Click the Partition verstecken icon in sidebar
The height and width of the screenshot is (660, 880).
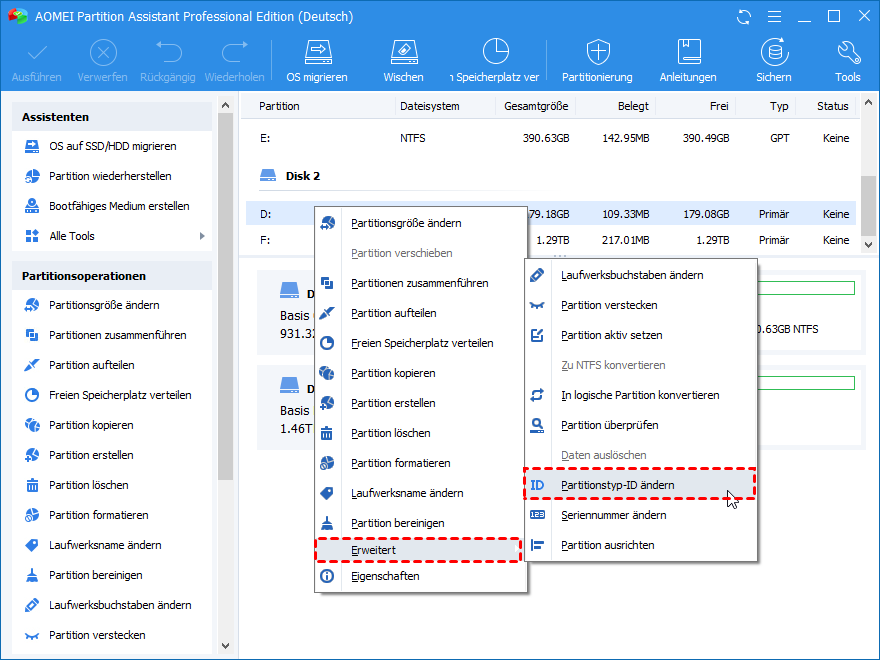[x=32, y=636]
